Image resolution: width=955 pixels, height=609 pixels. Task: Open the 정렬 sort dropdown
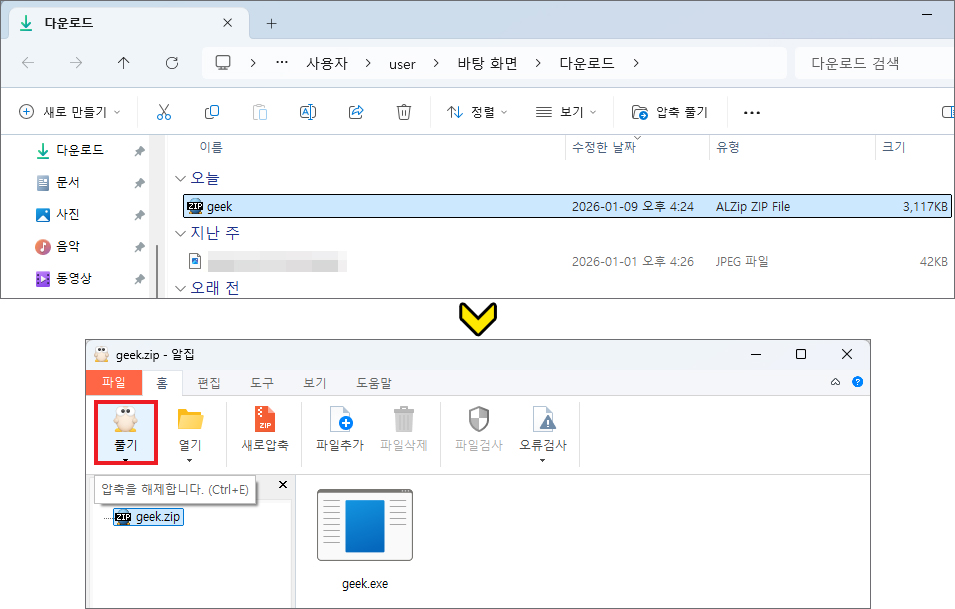477,112
